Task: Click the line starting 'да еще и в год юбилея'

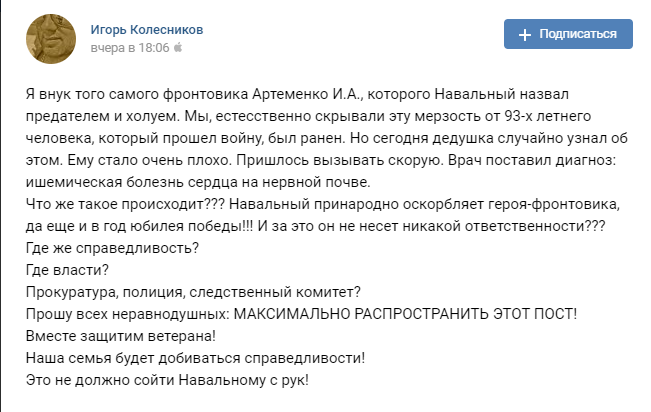Action: (316, 226)
